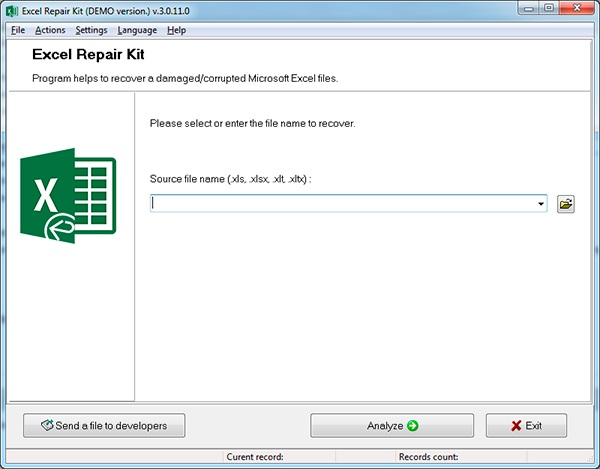The height and width of the screenshot is (469, 600).
Task: Maximize the Excel Repair Kit window
Action: 549,8
